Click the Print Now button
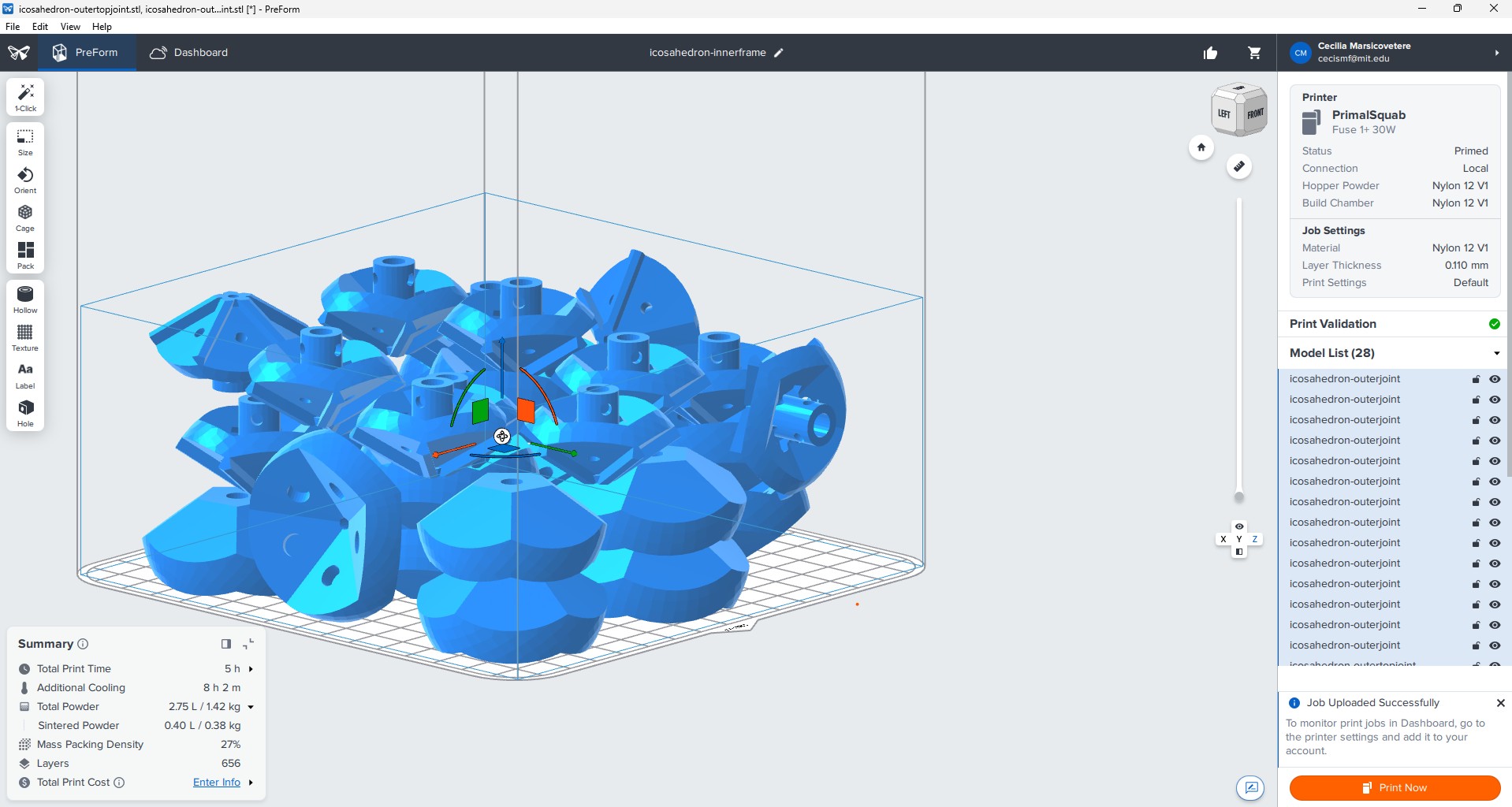 tap(1394, 787)
